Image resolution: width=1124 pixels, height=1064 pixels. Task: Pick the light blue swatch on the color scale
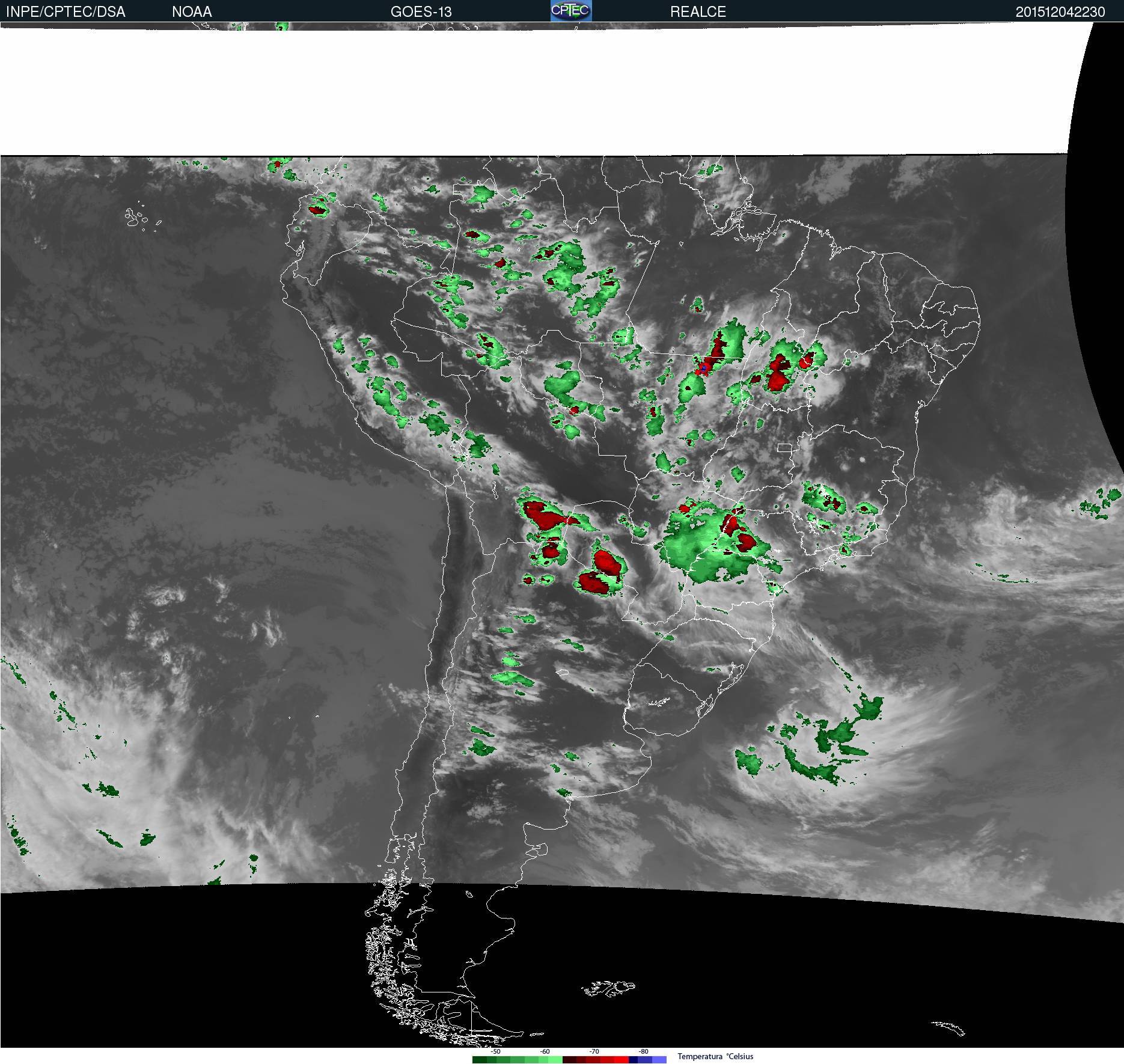click(x=659, y=1060)
